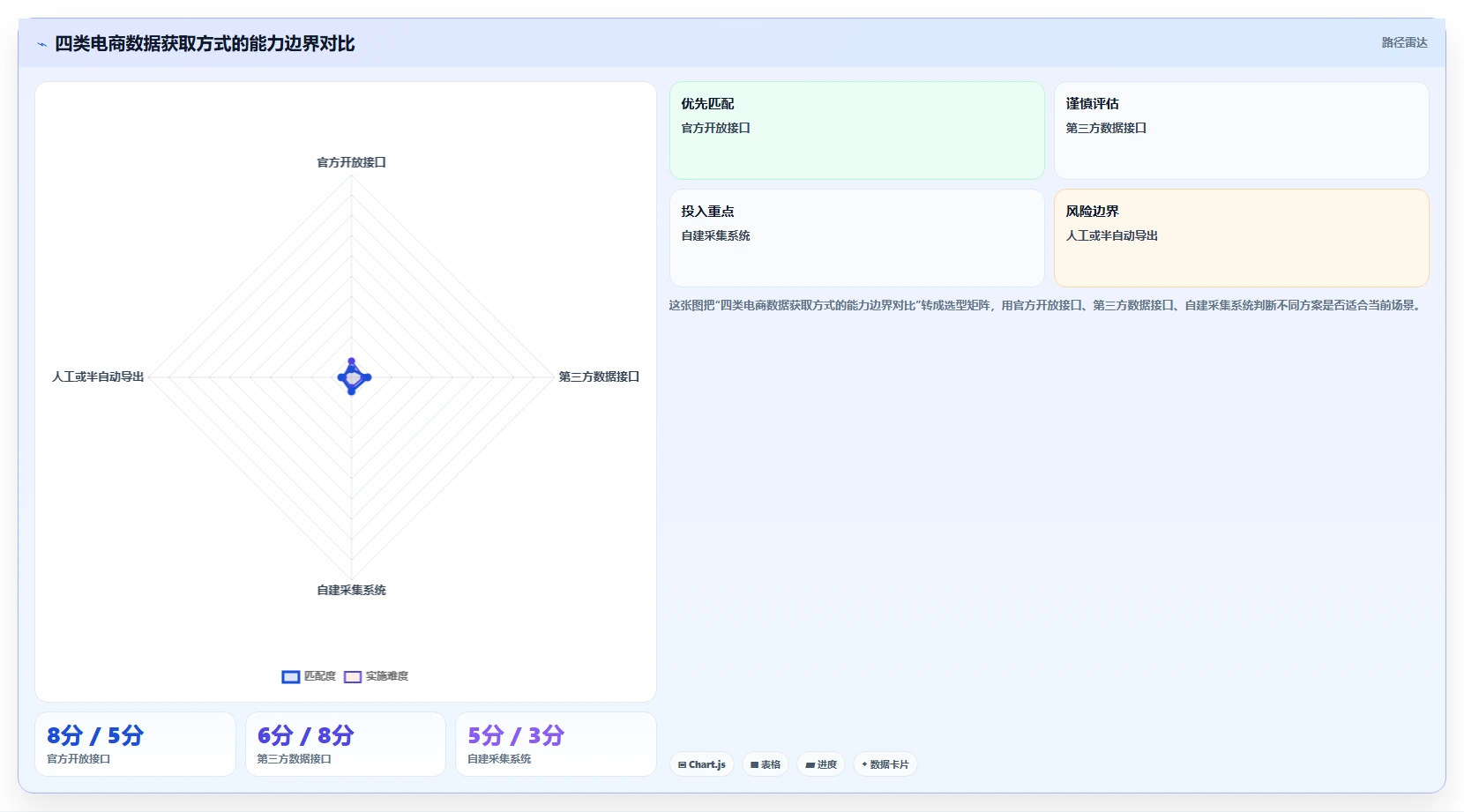Click the 自建采集系统 axis label on the radar

(351, 590)
